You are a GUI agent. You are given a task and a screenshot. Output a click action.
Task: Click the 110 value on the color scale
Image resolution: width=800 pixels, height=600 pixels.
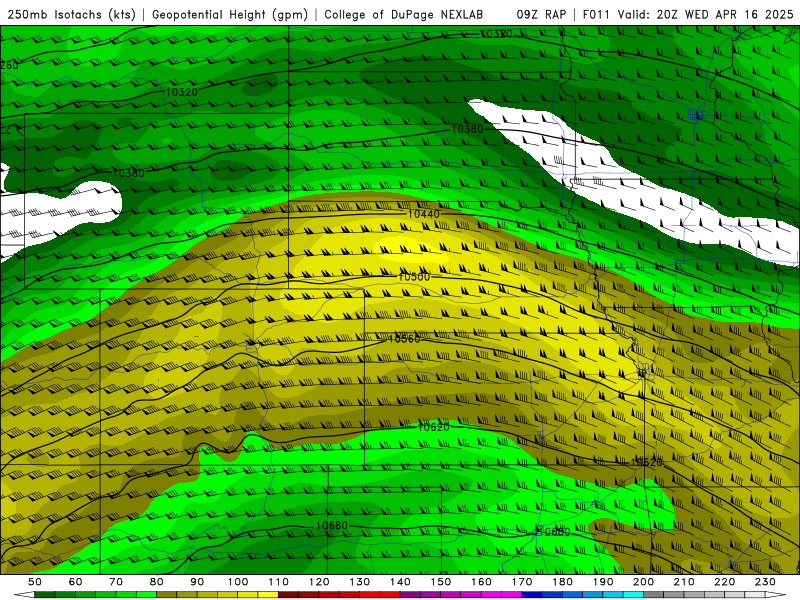point(279,582)
